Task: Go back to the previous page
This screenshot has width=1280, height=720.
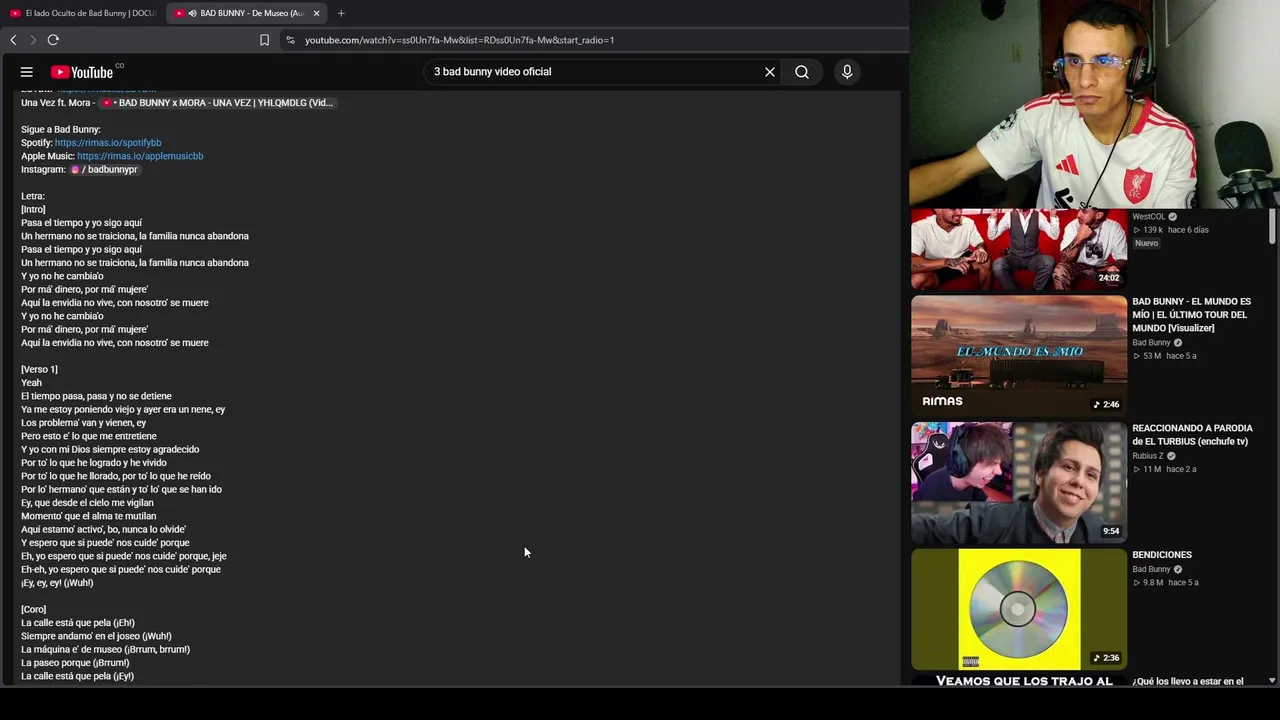Action: [13, 40]
